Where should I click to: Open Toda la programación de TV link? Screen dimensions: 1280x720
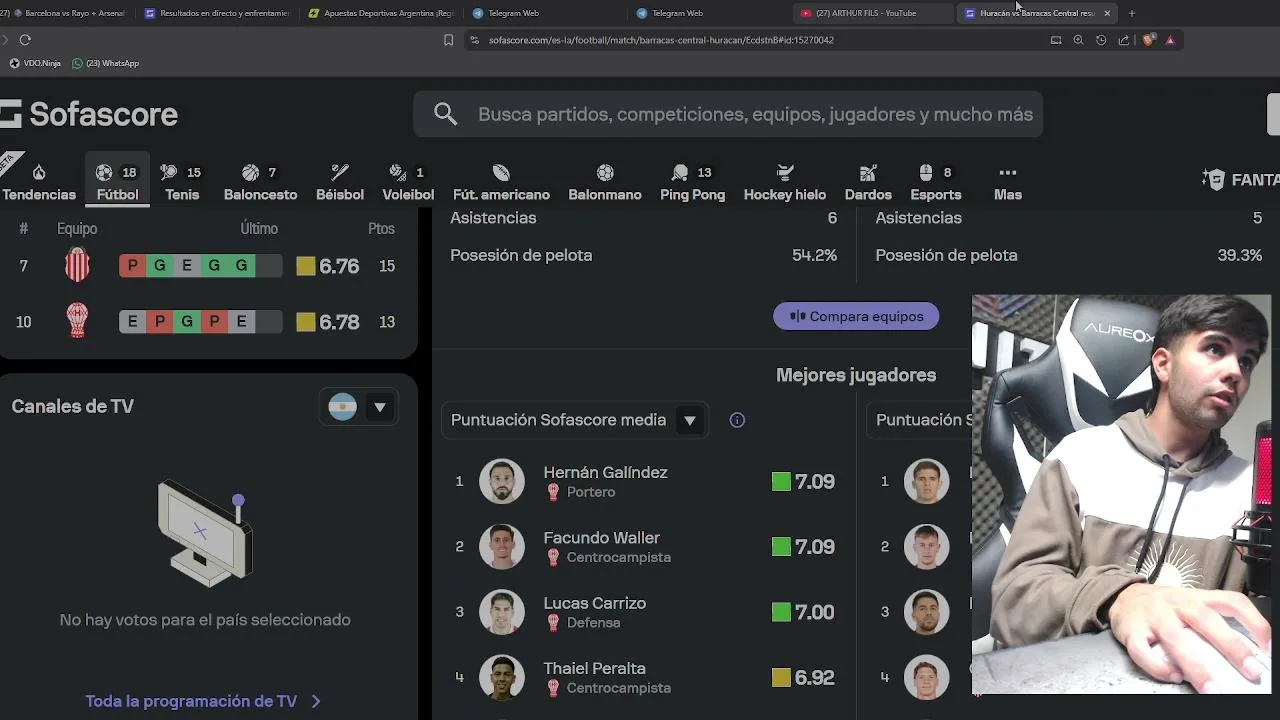pos(203,701)
